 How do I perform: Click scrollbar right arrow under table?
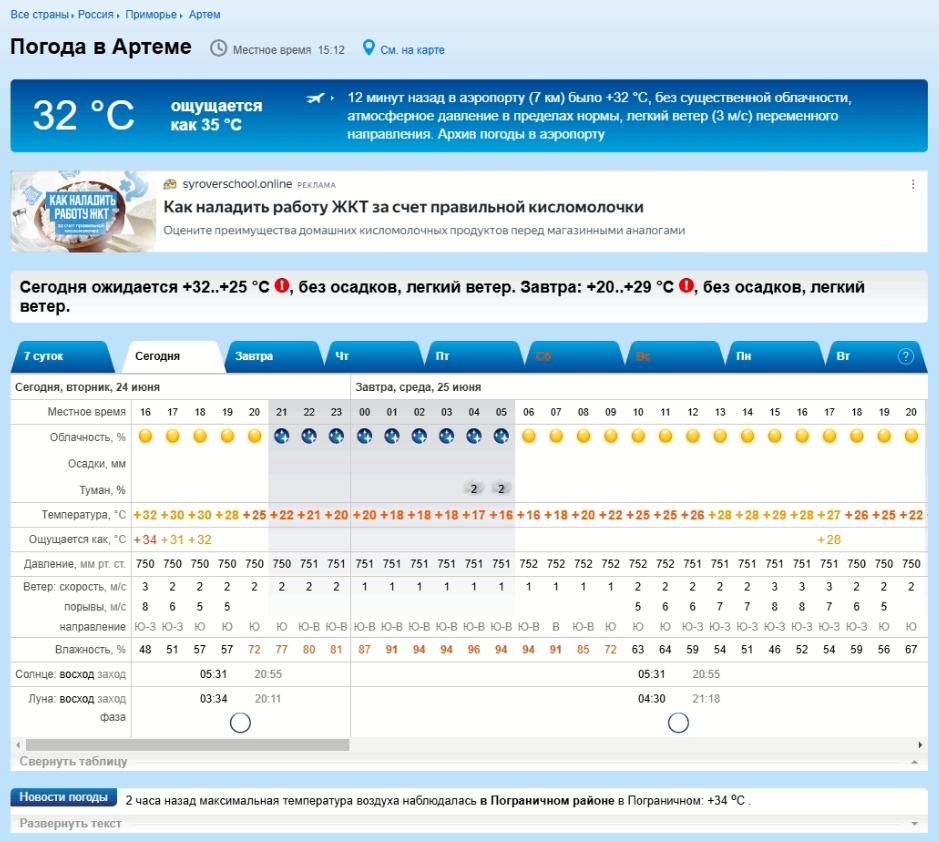click(x=920, y=745)
